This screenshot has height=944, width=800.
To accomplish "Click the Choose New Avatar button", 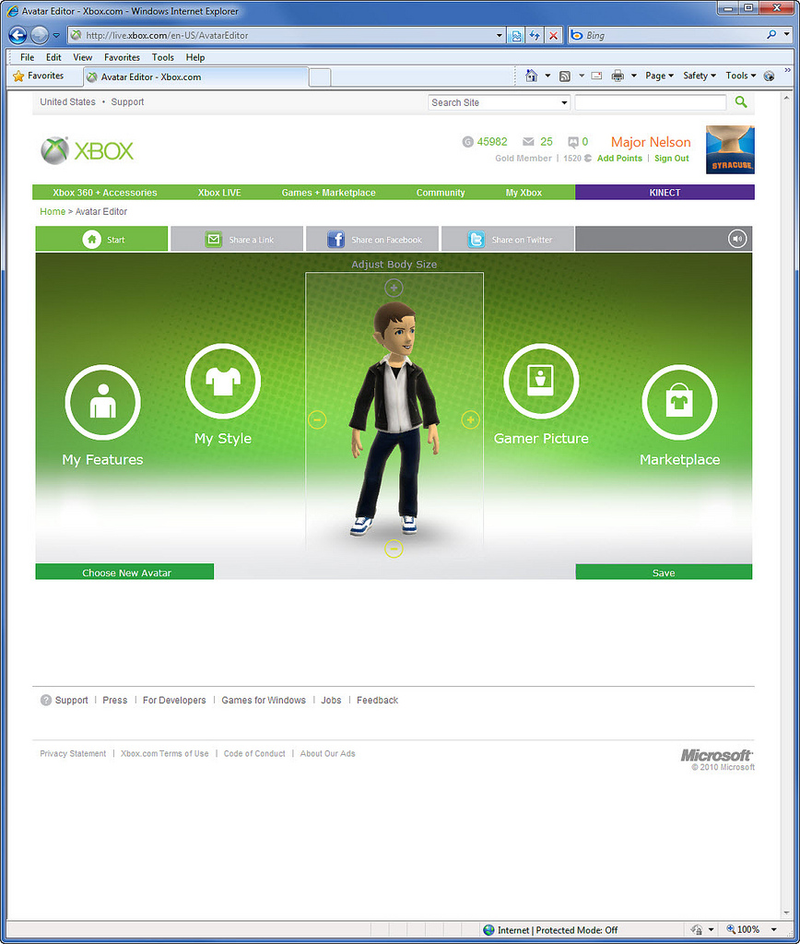I will [125, 572].
